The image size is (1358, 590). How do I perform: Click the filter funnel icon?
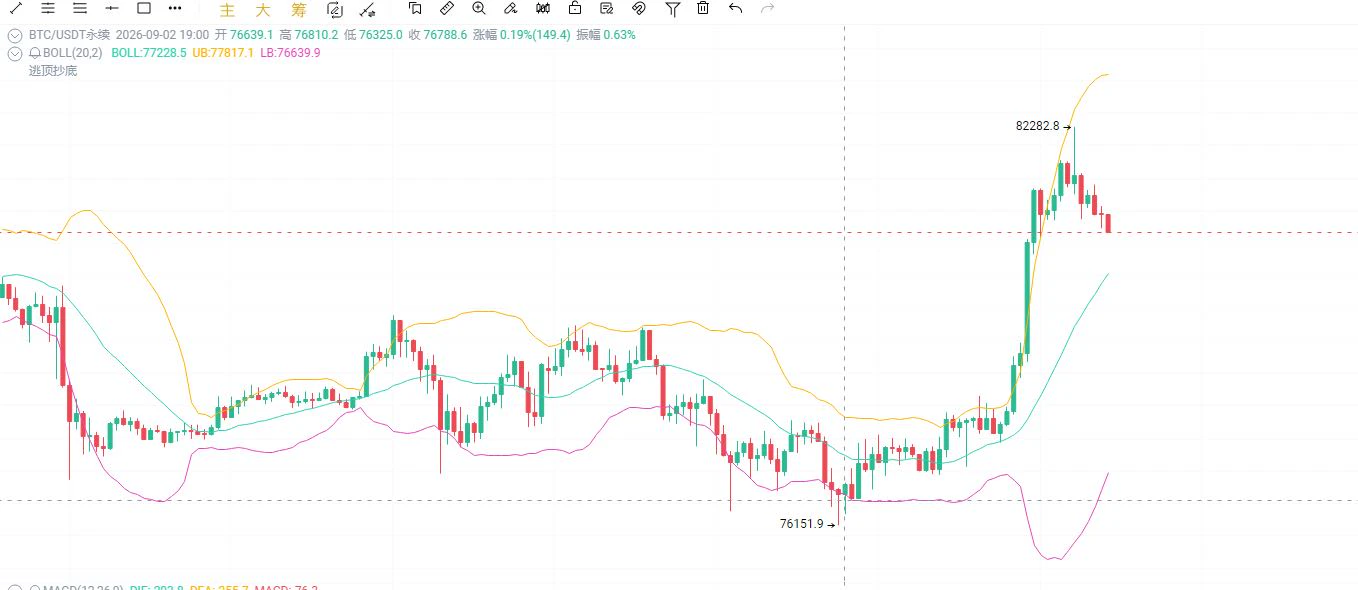point(673,8)
